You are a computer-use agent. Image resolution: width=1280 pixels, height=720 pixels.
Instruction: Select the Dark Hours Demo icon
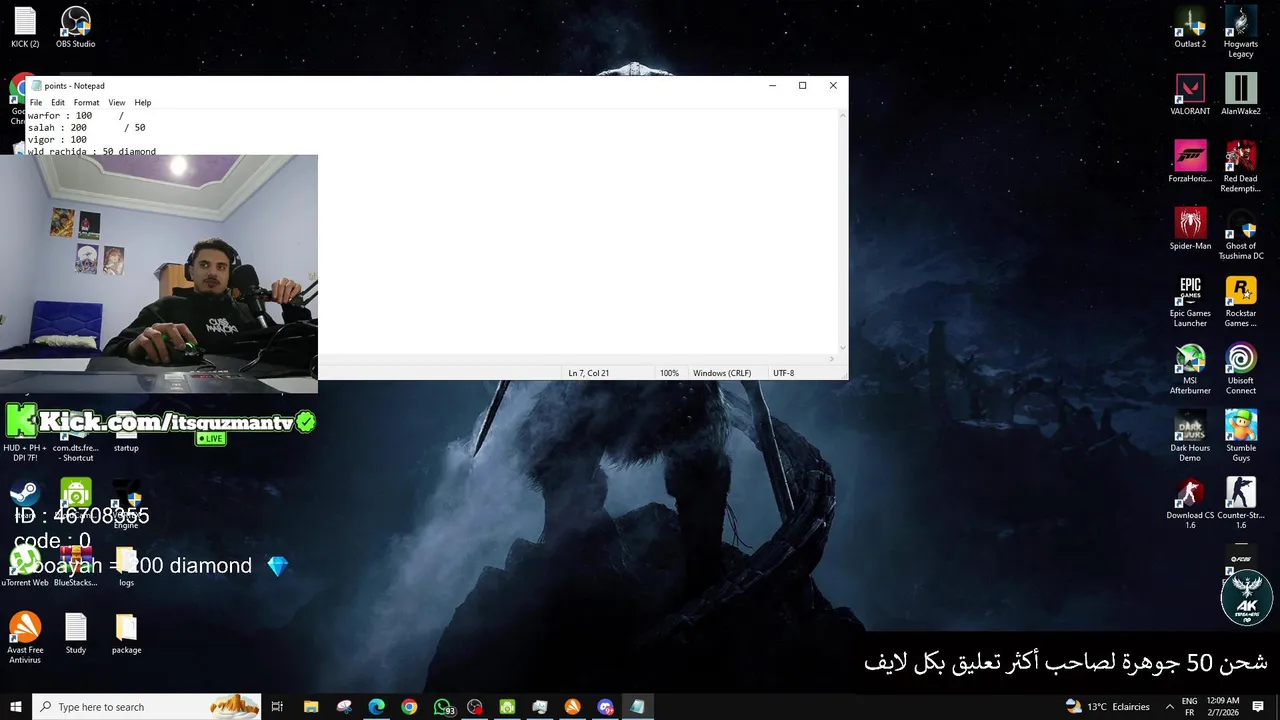(1190, 435)
